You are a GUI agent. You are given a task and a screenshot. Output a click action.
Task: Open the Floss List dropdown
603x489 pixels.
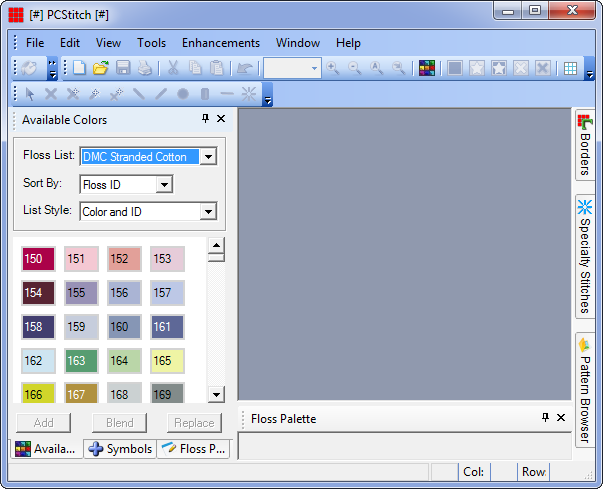point(208,156)
